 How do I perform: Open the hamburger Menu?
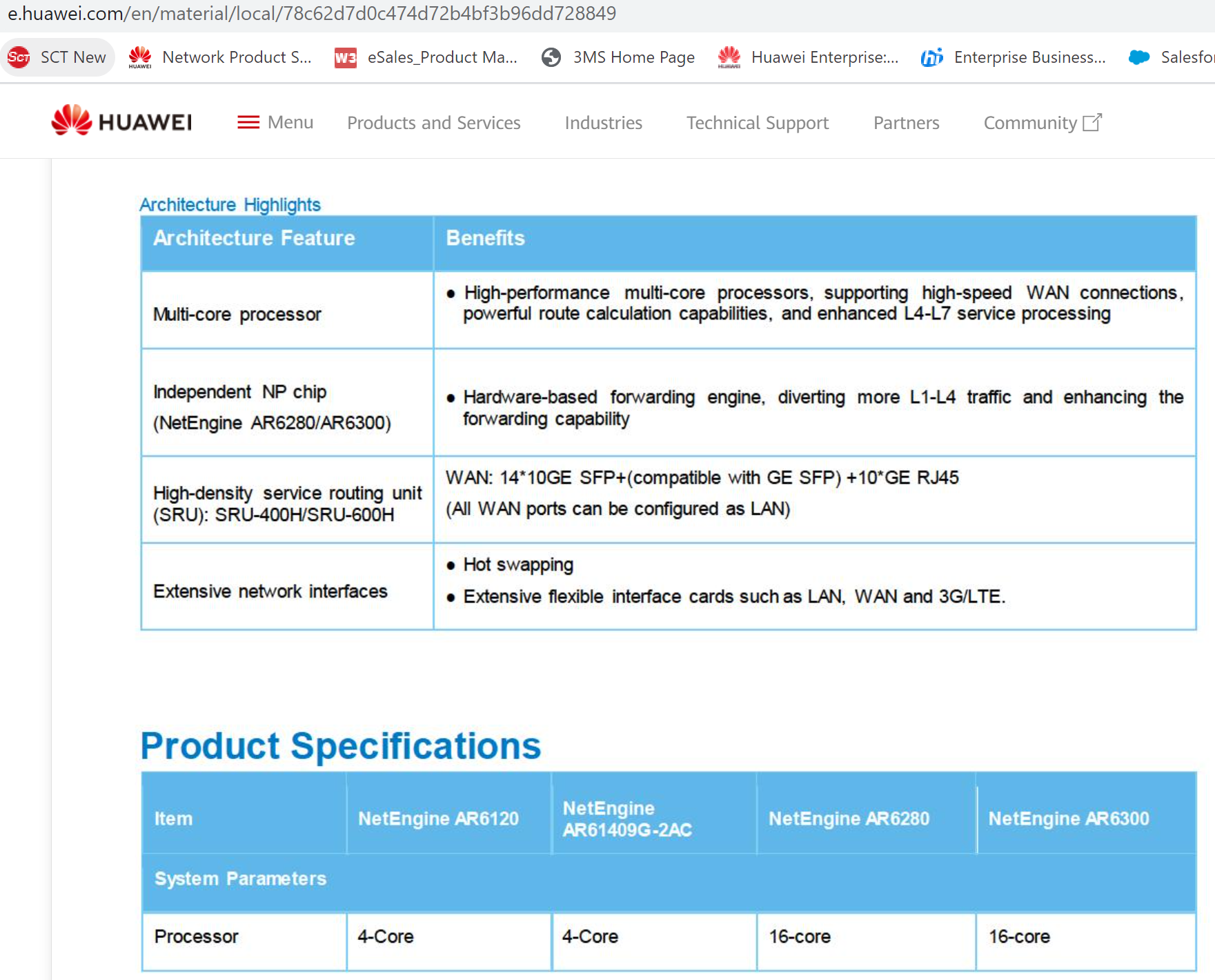click(275, 122)
